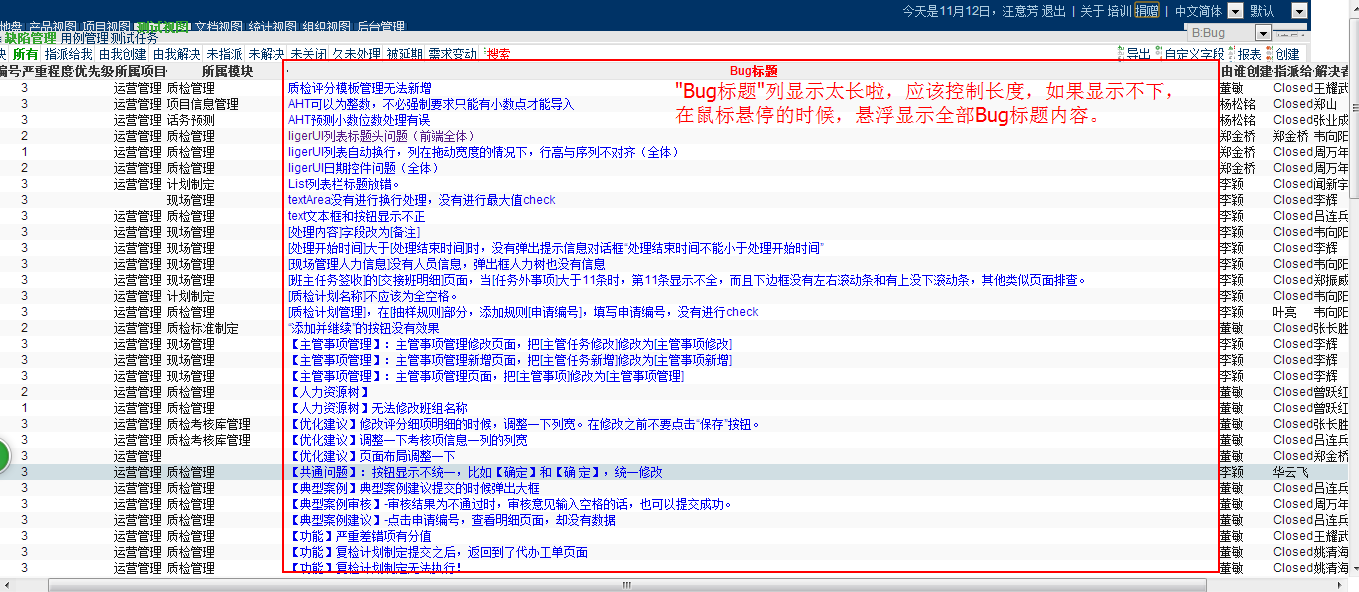Open bug AHT预测小数位数处理有误
The image size is (1359, 592).
click(x=359, y=120)
